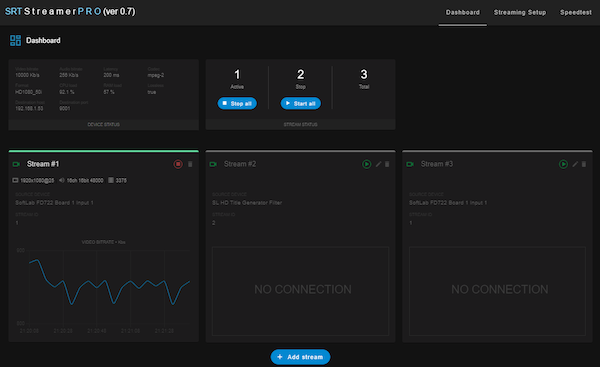Select the Stream #3 title
The image size is (600, 367).
tap(437, 164)
